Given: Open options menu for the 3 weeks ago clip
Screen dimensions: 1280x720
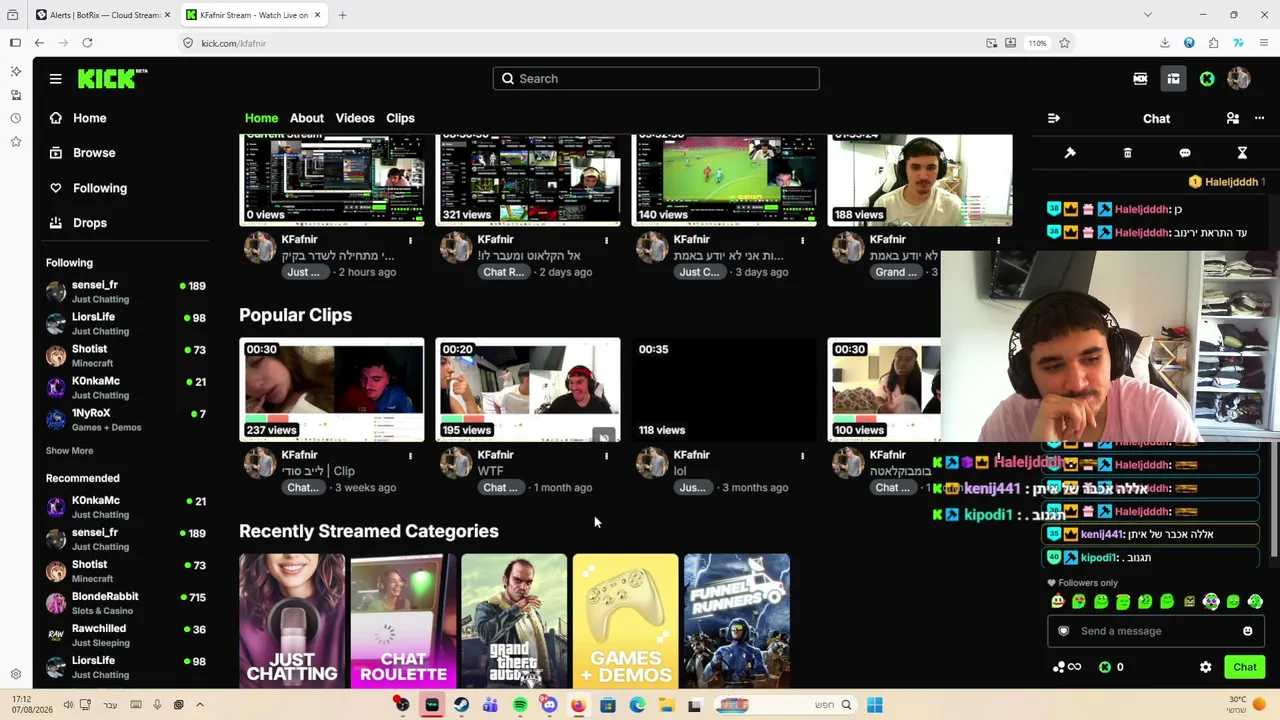Looking at the screenshot, I should click(410, 456).
